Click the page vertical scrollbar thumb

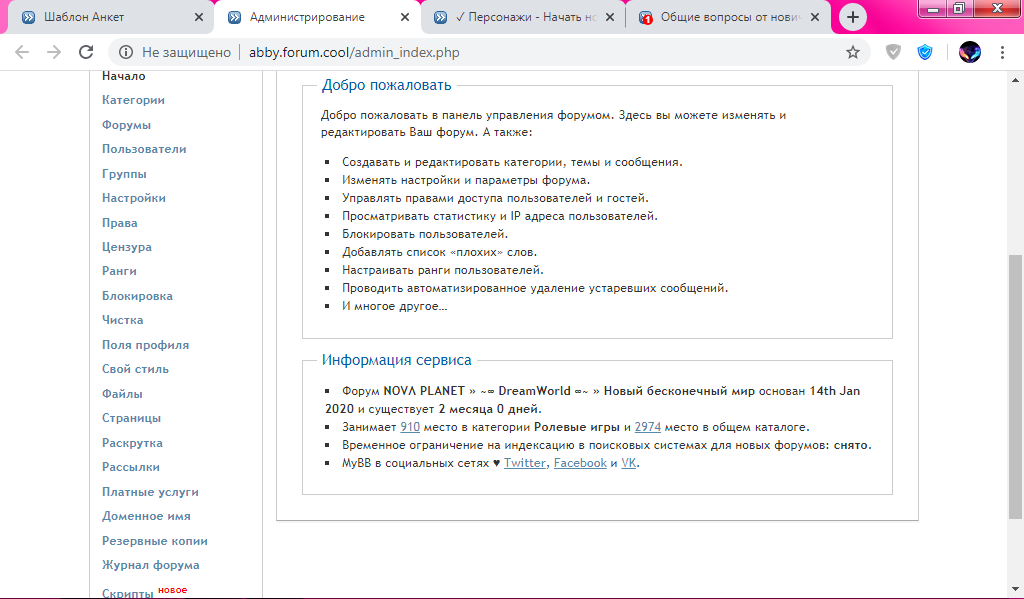[x=1015, y=385]
